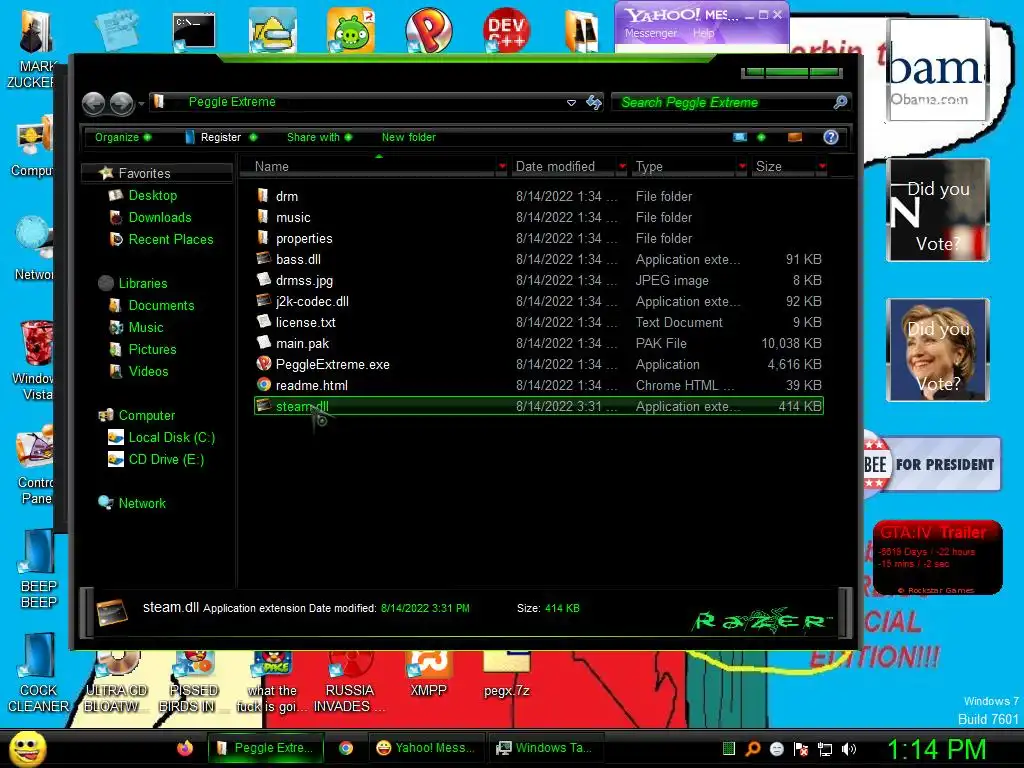Sort files by the Name column
This screenshot has width=1024, height=768.
click(x=272, y=167)
